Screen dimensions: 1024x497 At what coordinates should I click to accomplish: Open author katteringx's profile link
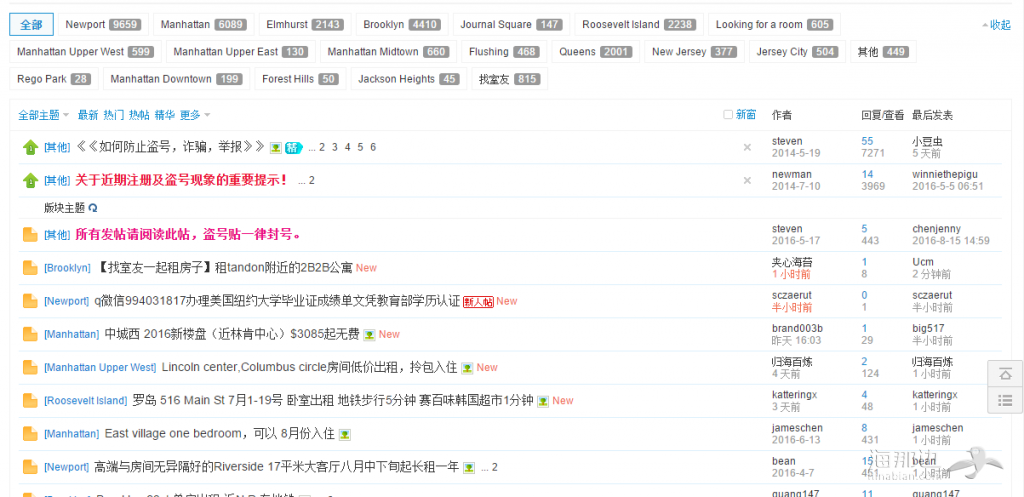point(794,394)
